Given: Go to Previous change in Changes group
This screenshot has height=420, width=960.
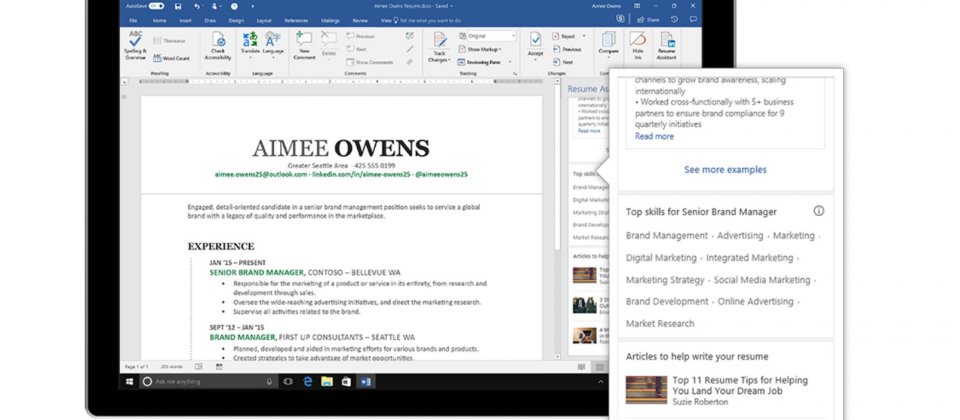Looking at the screenshot, I should (567, 49).
